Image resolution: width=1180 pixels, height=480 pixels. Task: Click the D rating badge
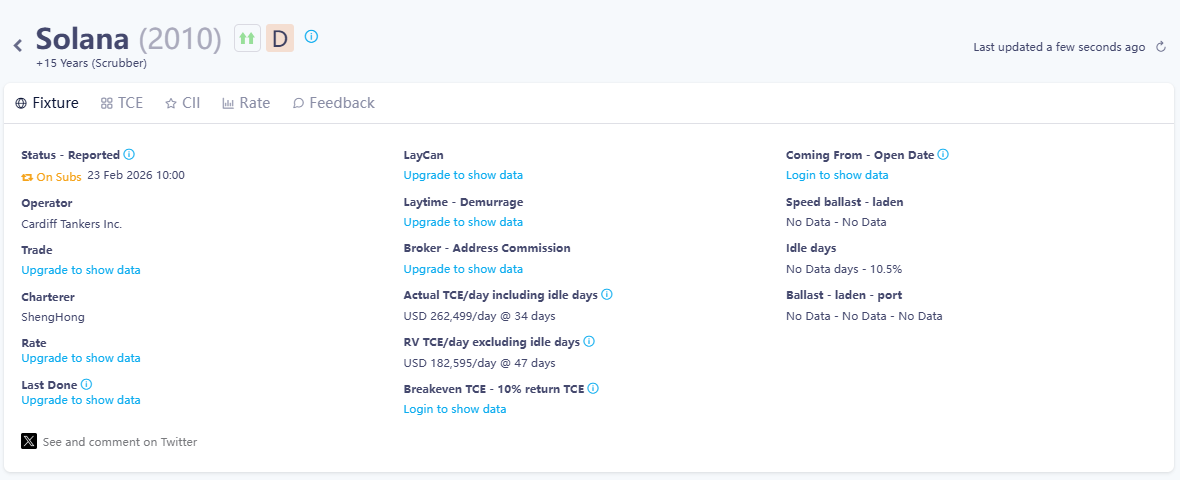tap(280, 38)
